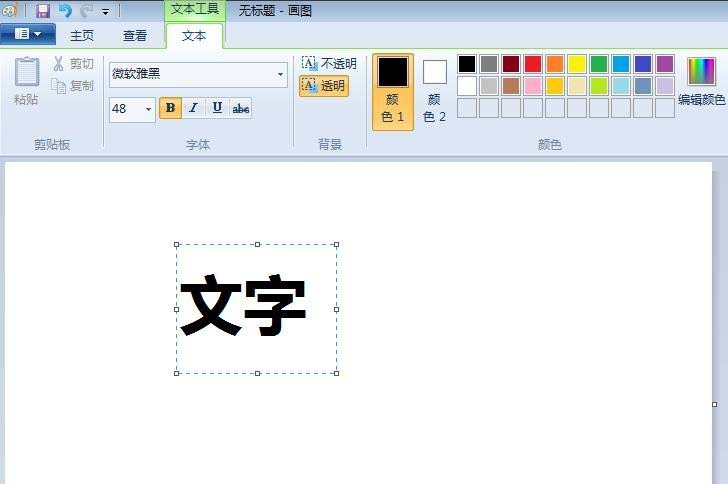728x484 pixels.
Task: Select 颜色 2 background color button
Action: (435, 92)
